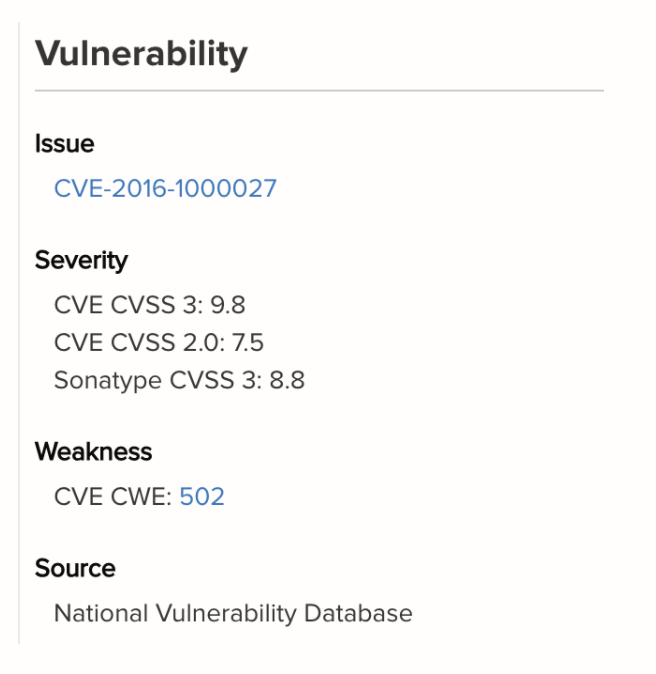The height and width of the screenshot is (674, 656).
Task: Click the divider line under Vulnerability heading
Action: tap(319, 91)
